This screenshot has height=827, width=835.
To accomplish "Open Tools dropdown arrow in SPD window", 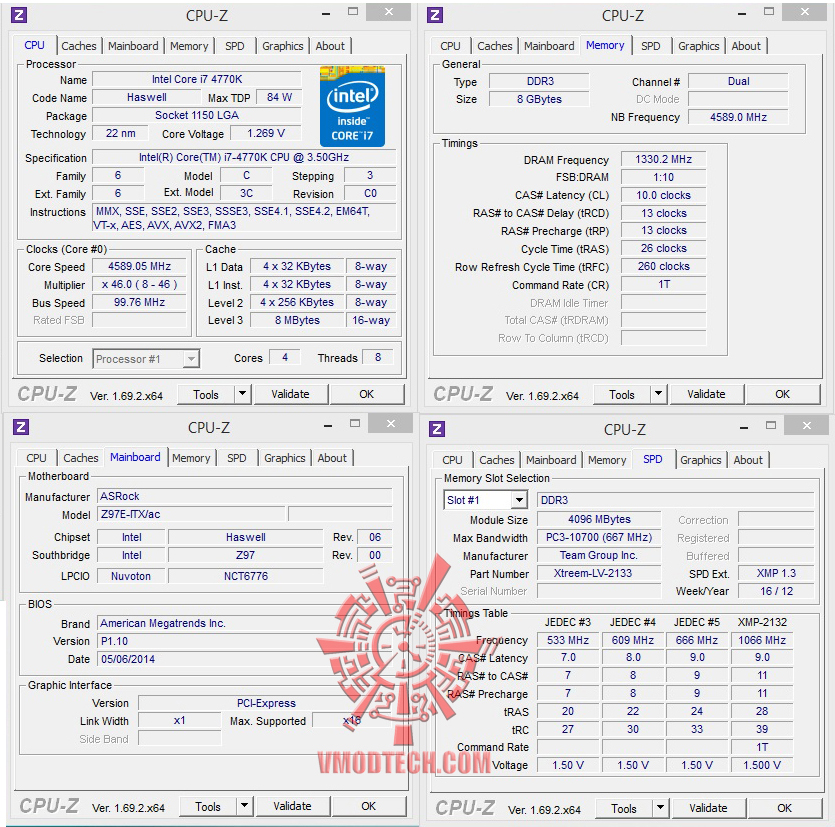I will coord(660,808).
